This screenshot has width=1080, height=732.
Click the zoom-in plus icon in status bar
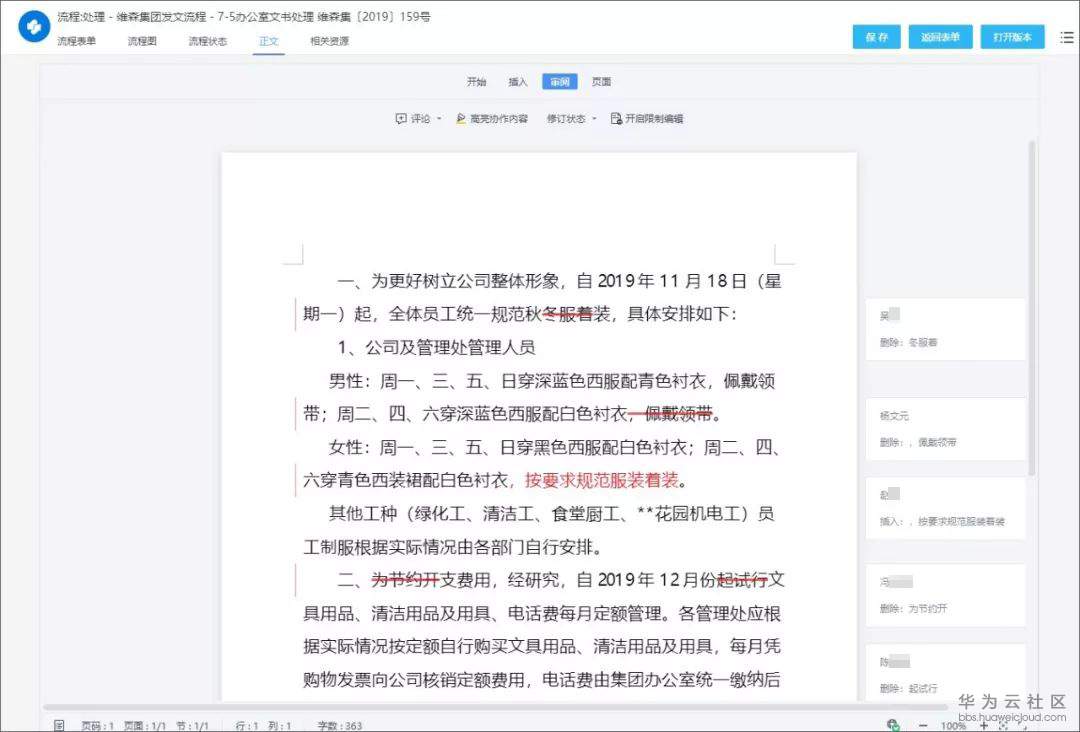985,723
